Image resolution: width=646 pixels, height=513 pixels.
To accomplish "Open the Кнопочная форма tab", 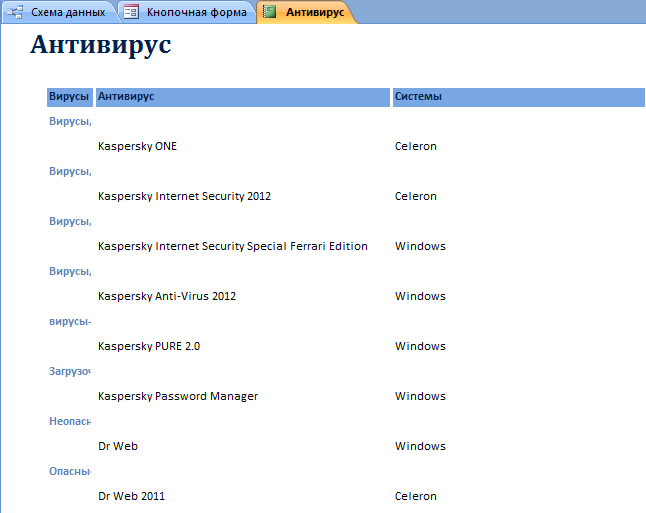I will point(189,12).
